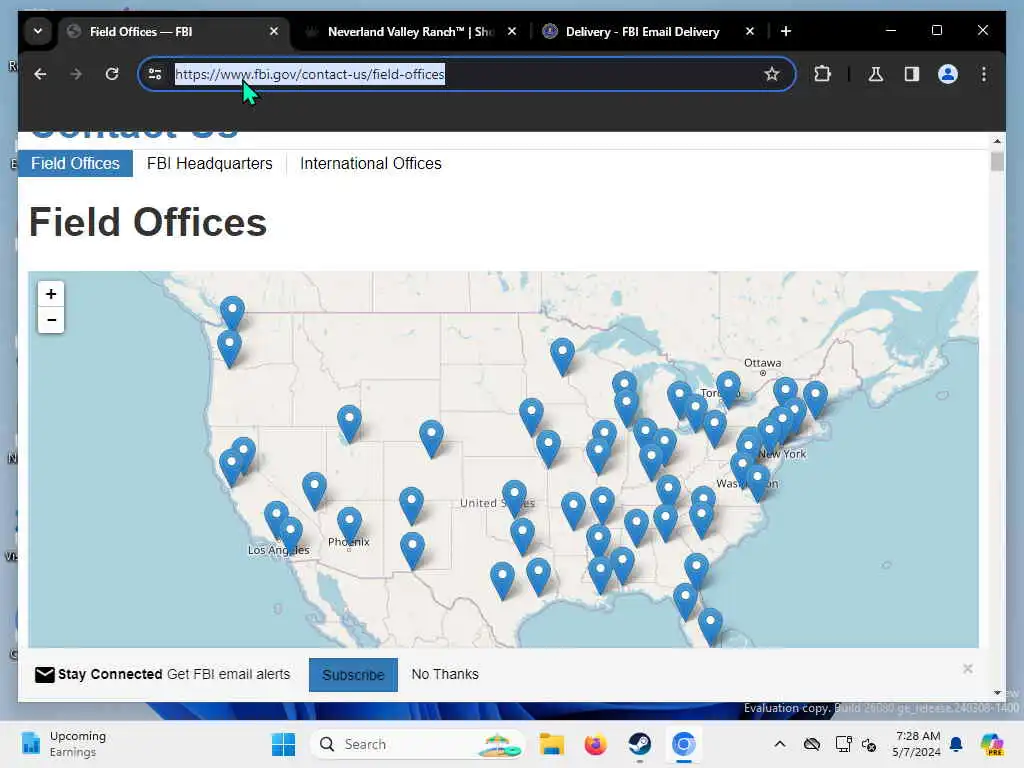This screenshot has width=1024, height=768.
Task: Close the FBI Email Delivery tab
Action: (750, 31)
